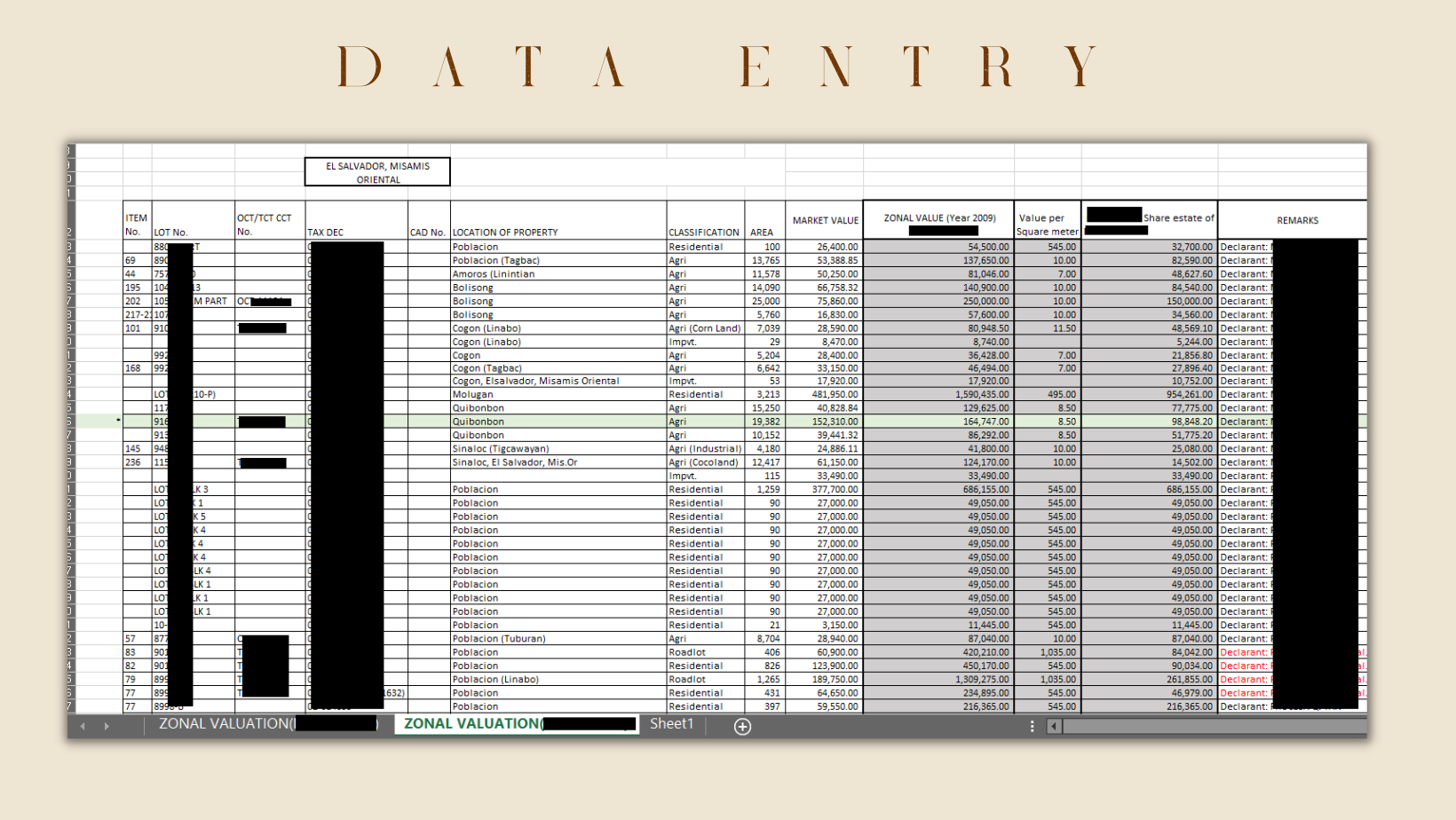Select the 11.50 value per square meter cell
Screen dimensions: 1456x820
[1048, 328]
